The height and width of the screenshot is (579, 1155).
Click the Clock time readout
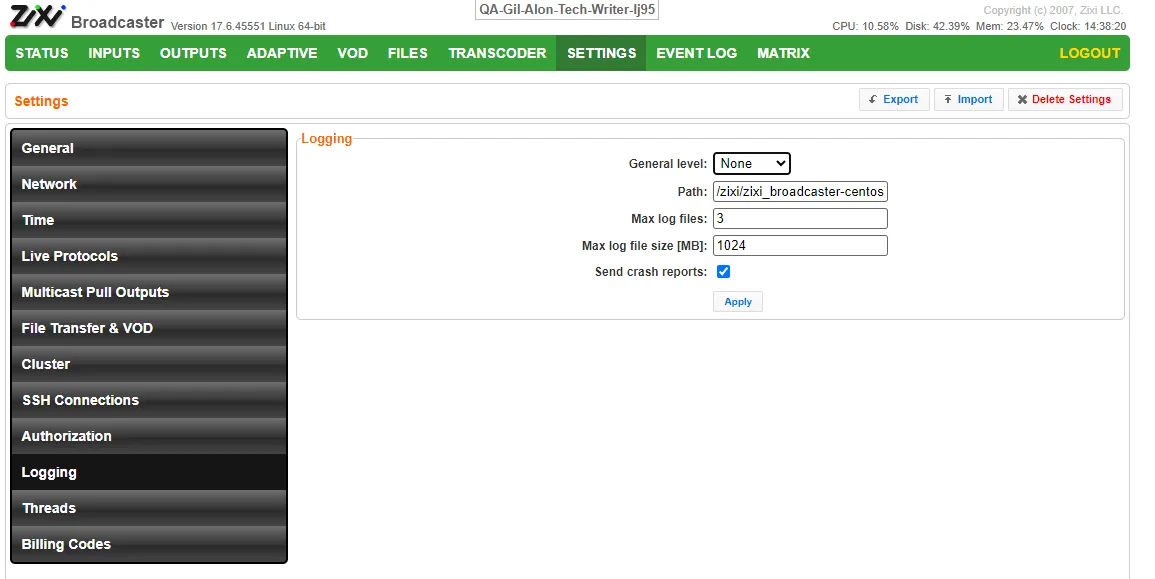tap(1088, 26)
